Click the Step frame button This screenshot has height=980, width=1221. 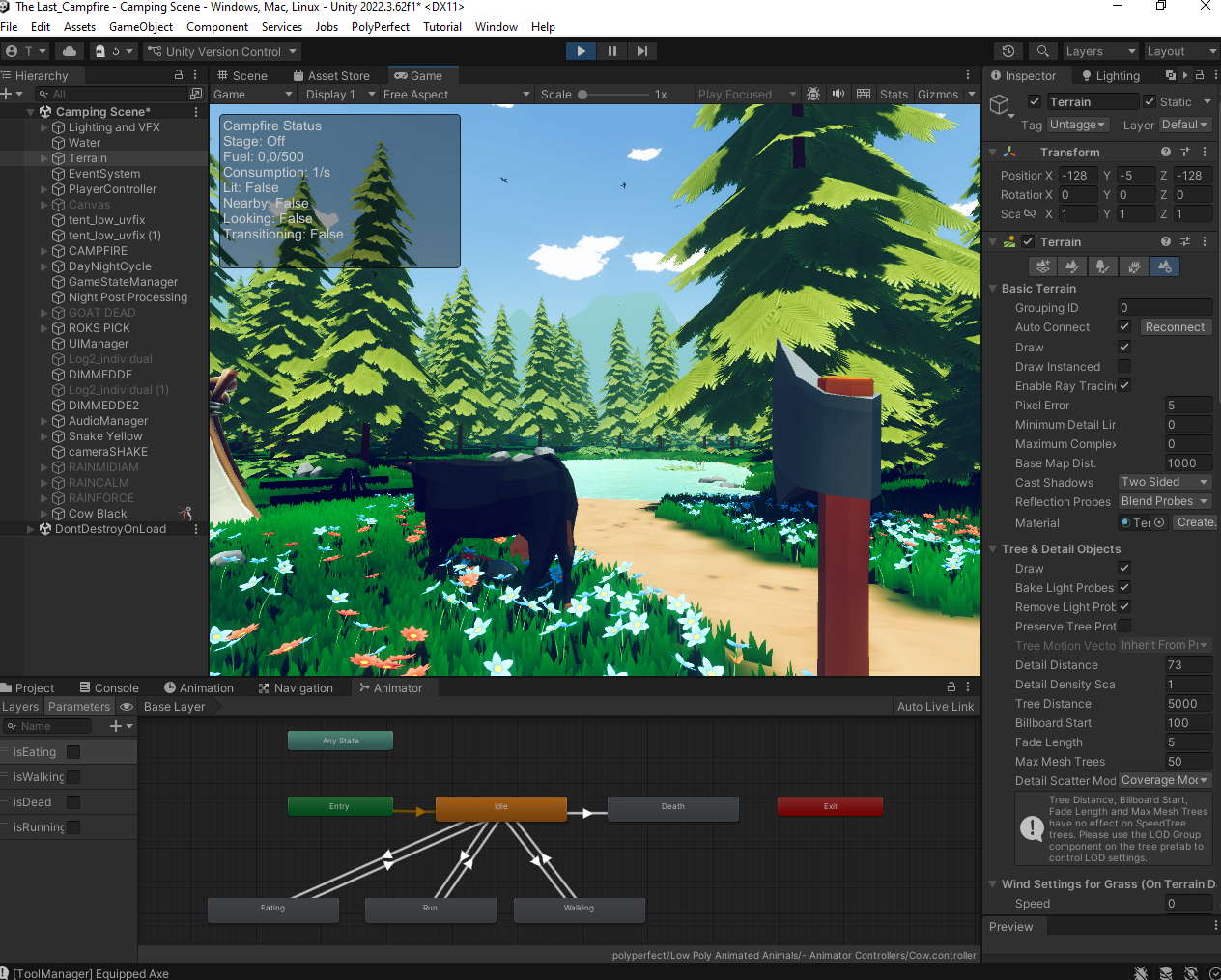click(x=642, y=51)
